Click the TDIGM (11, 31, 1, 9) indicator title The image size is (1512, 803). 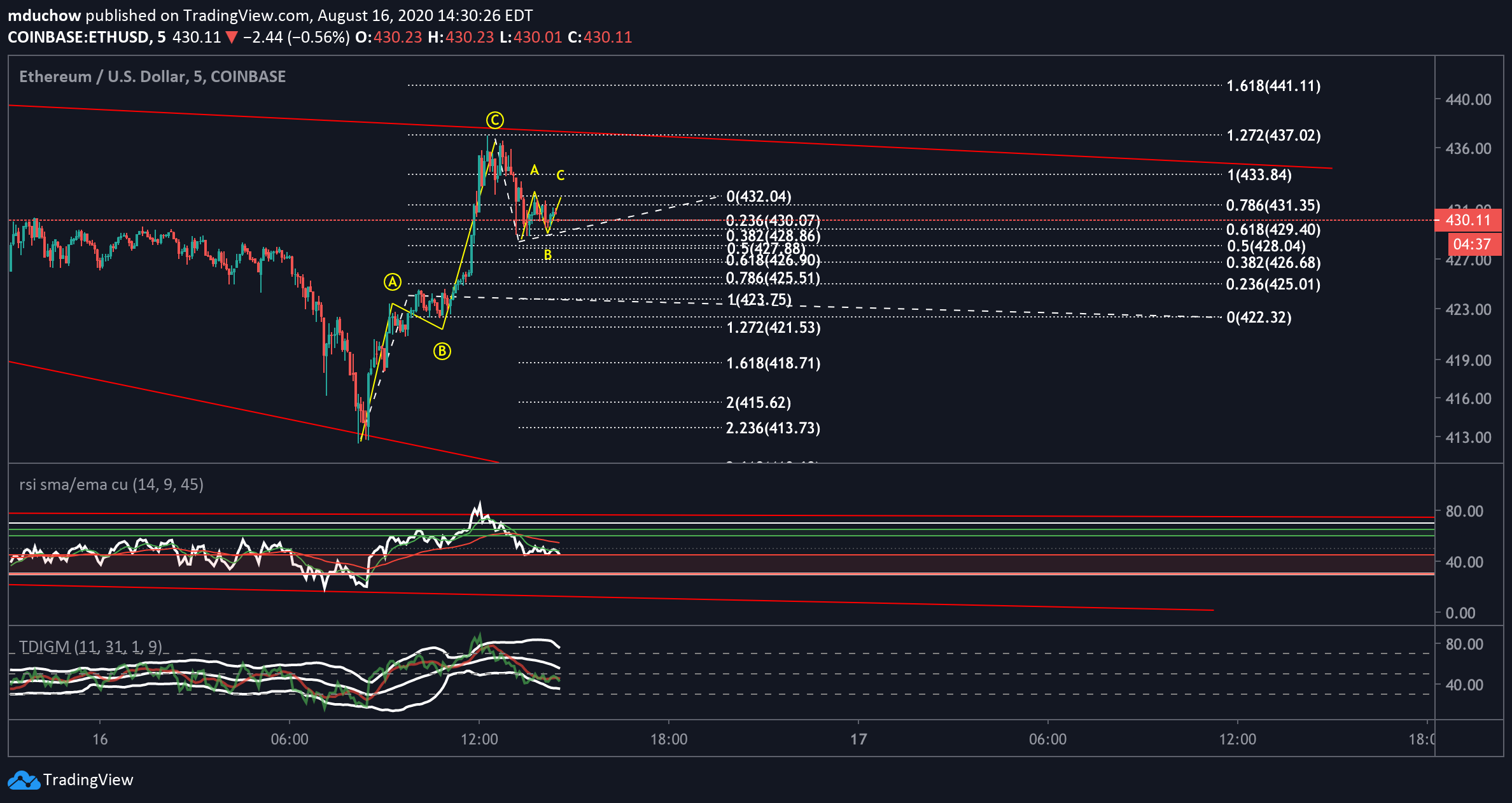[90, 647]
